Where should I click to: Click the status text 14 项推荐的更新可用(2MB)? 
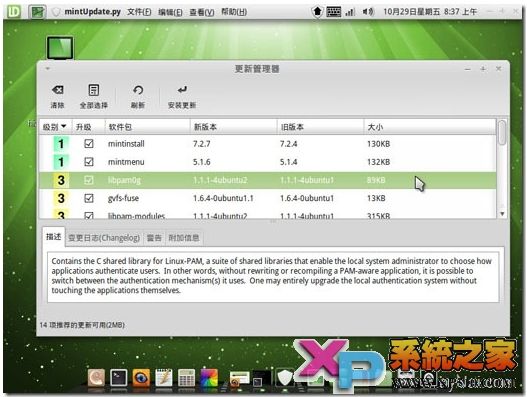(82, 325)
